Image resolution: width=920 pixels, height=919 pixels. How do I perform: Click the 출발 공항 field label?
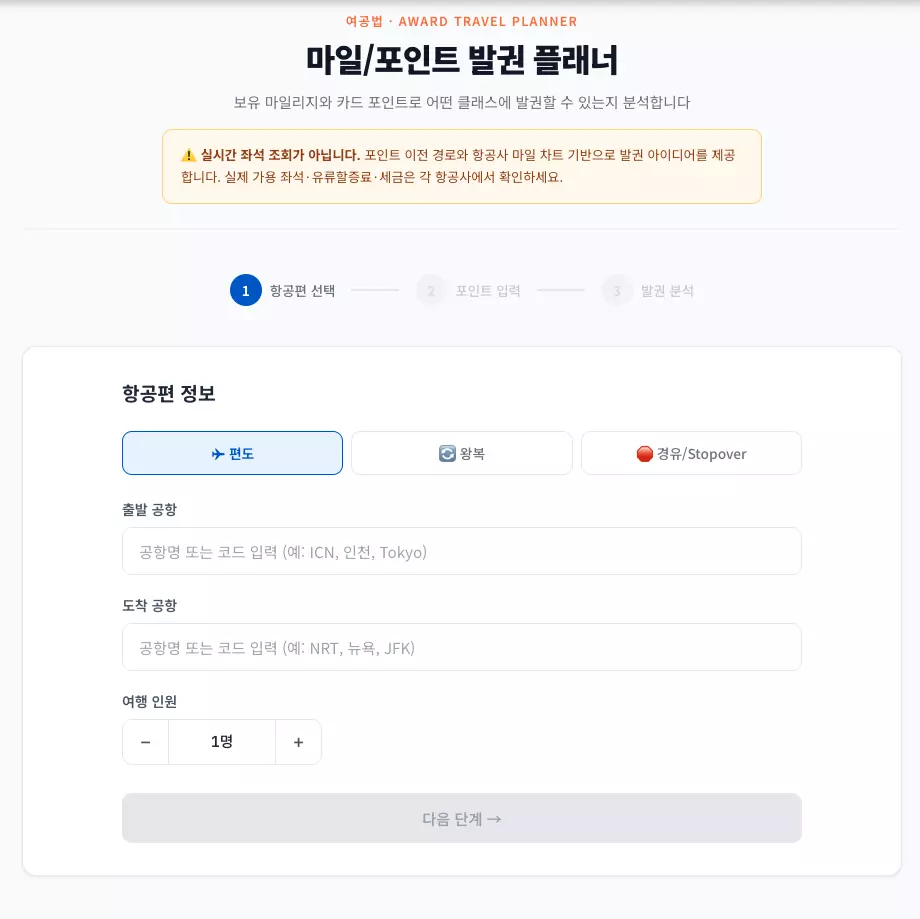[149, 509]
